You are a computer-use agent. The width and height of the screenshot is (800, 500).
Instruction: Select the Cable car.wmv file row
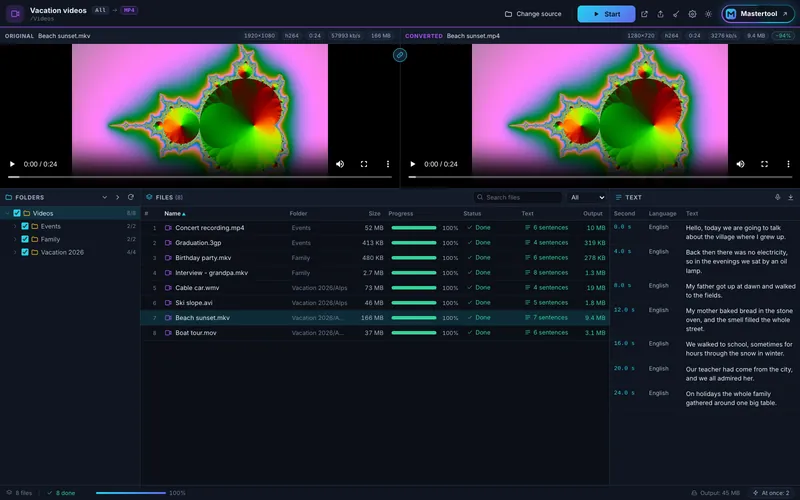click(x=374, y=288)
